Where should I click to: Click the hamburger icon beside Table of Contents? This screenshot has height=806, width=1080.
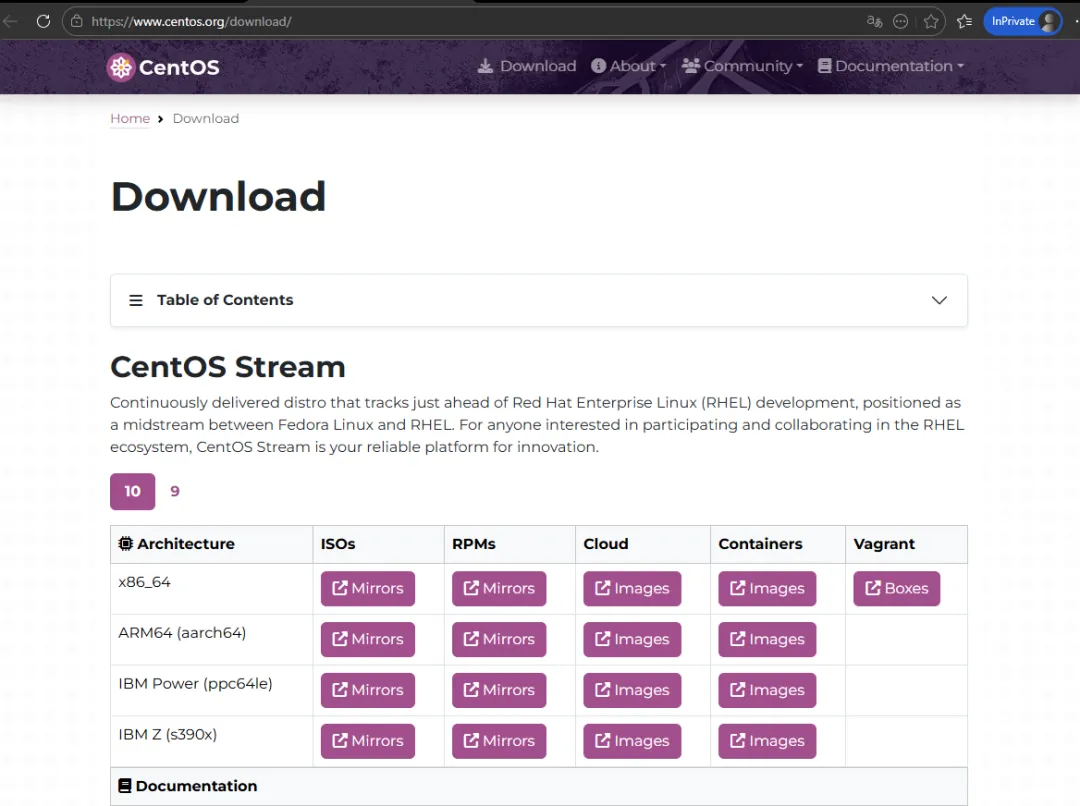pyautogui.click(x=136, y=300)
